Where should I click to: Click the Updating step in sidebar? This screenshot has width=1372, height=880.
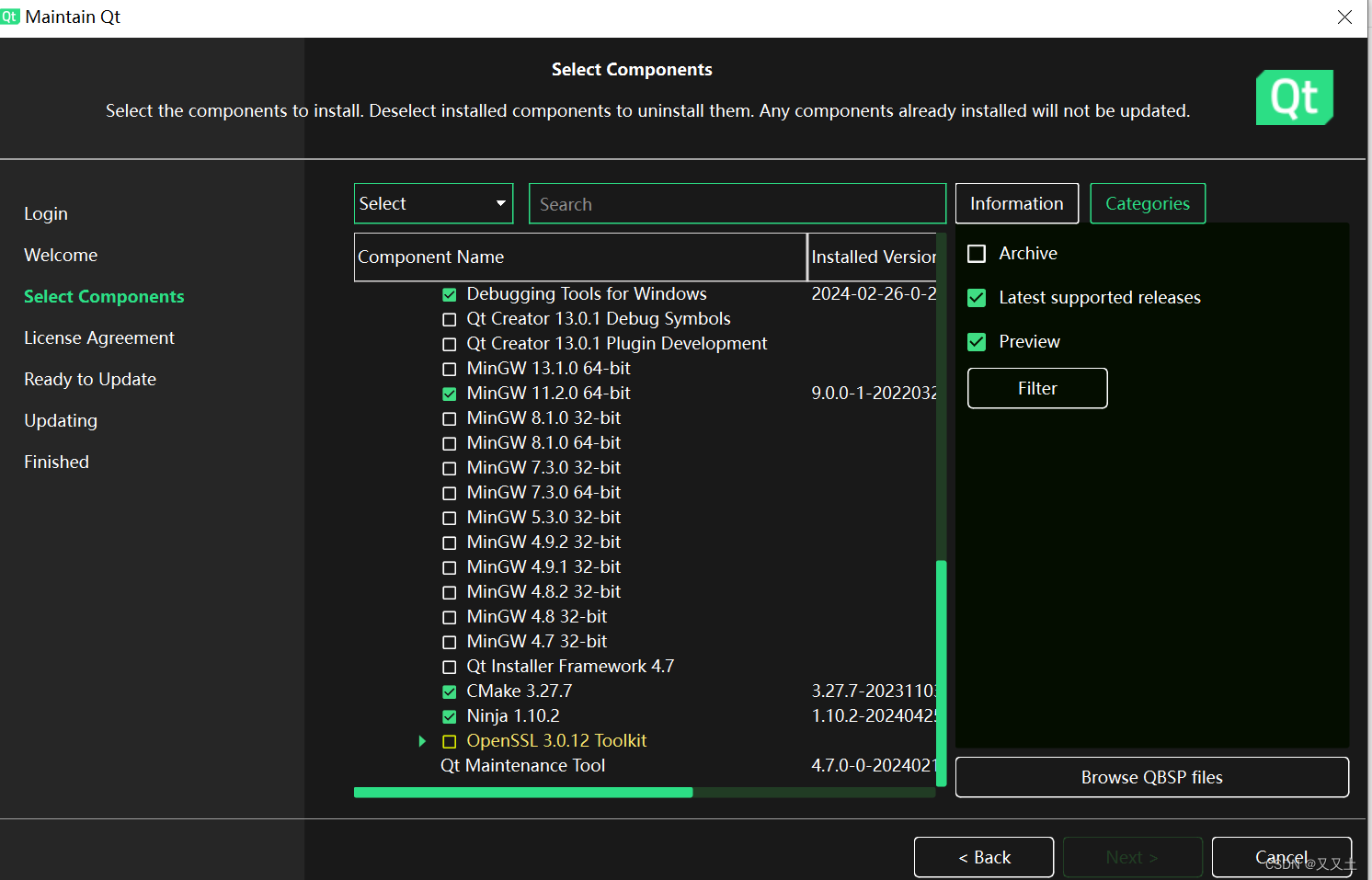tap(61, 420)
